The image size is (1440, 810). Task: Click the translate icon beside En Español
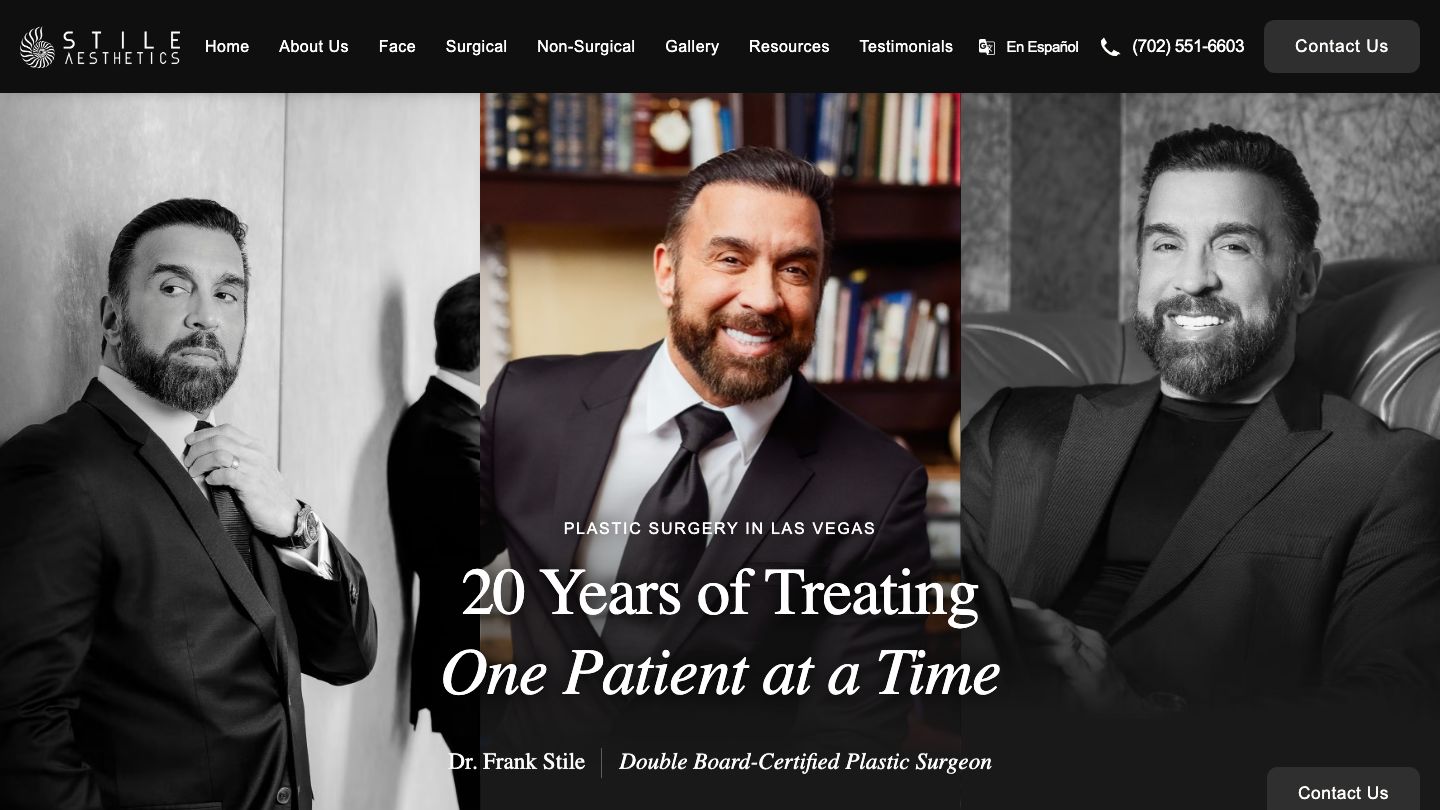(x=987, y=47)
